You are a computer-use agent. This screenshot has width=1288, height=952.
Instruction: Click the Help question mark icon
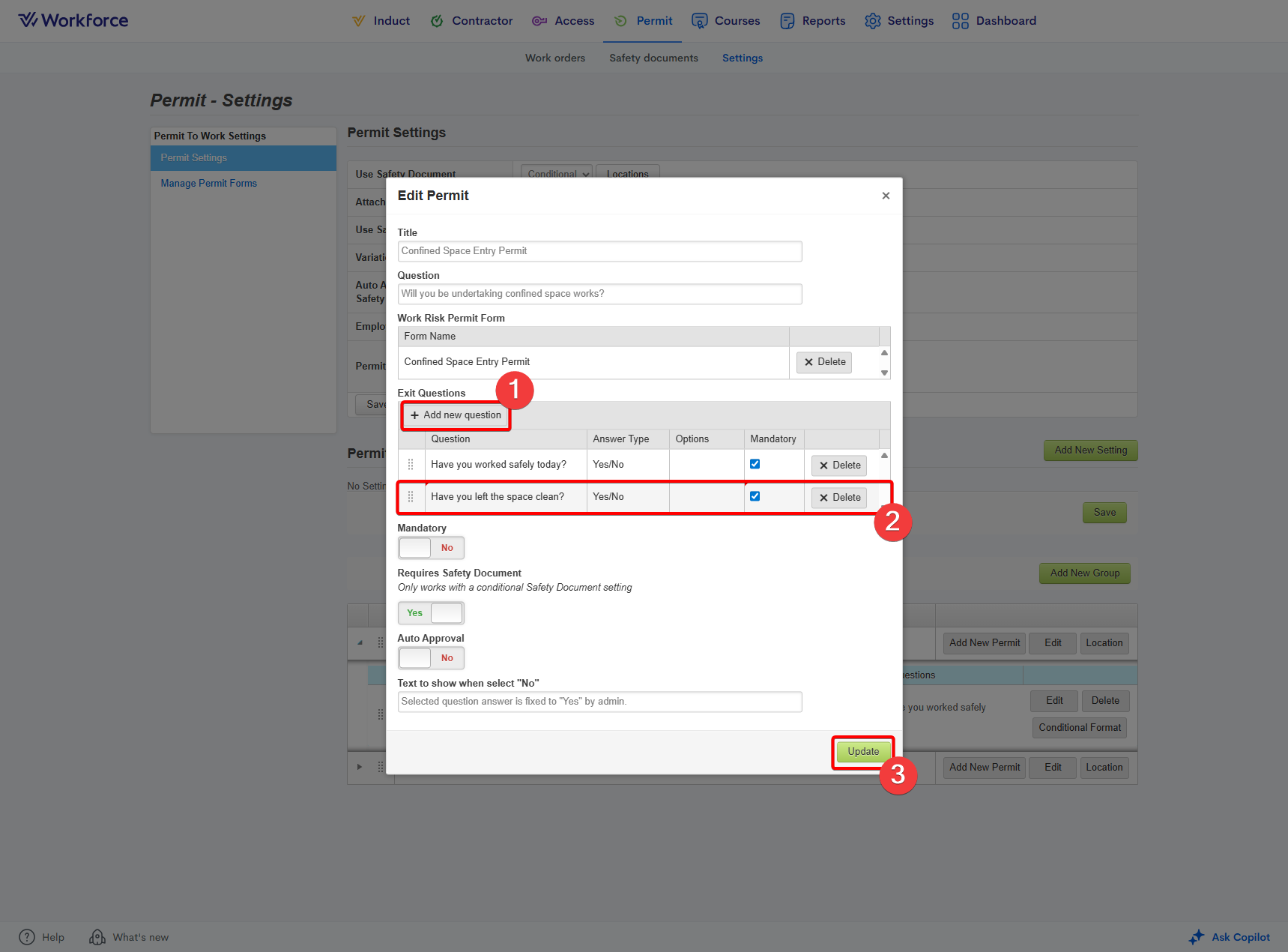point(27,937)
